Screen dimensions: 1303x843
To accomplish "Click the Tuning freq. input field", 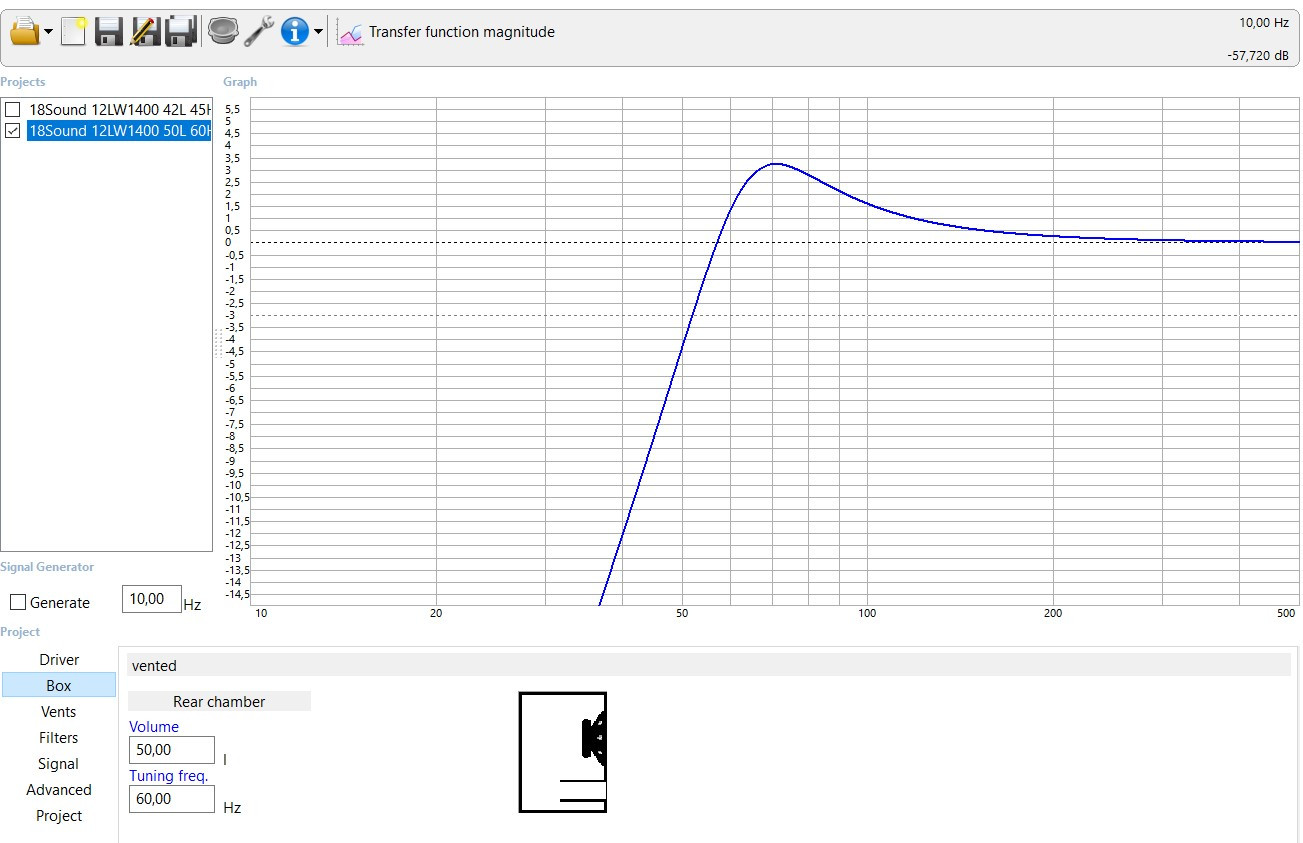I will (x=171, y=799).
